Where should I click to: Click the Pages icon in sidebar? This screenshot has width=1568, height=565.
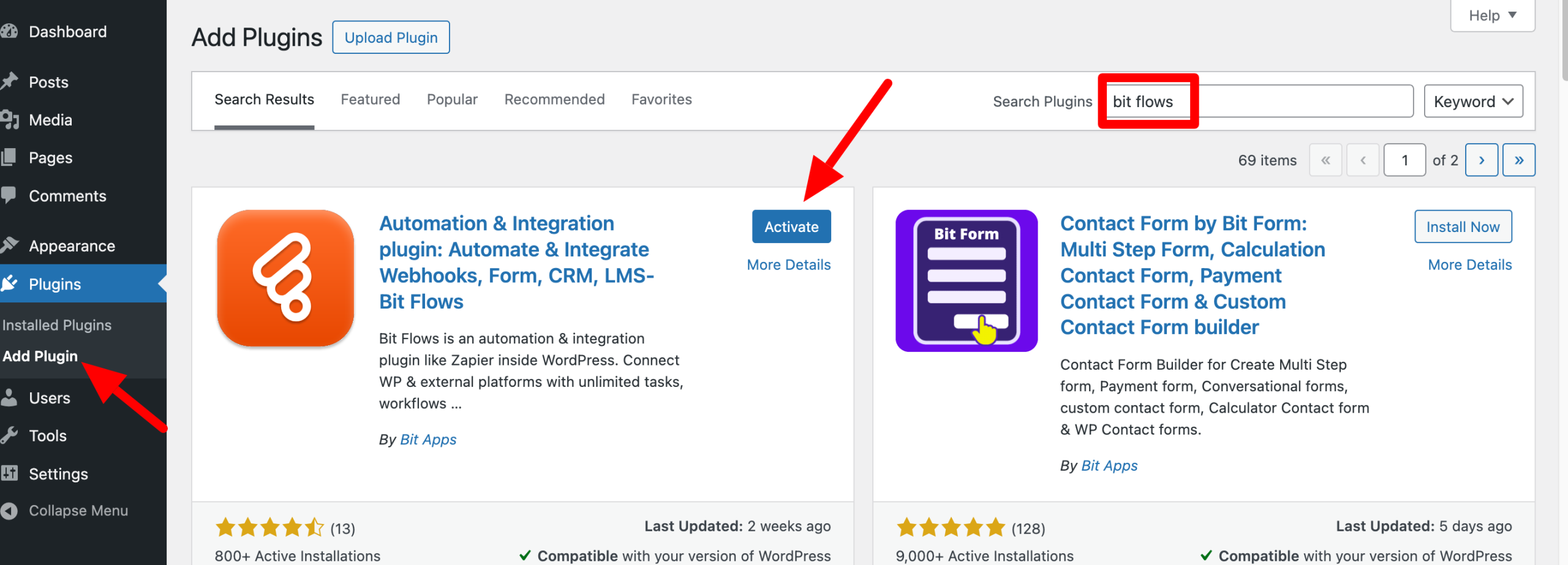[9, 157]
